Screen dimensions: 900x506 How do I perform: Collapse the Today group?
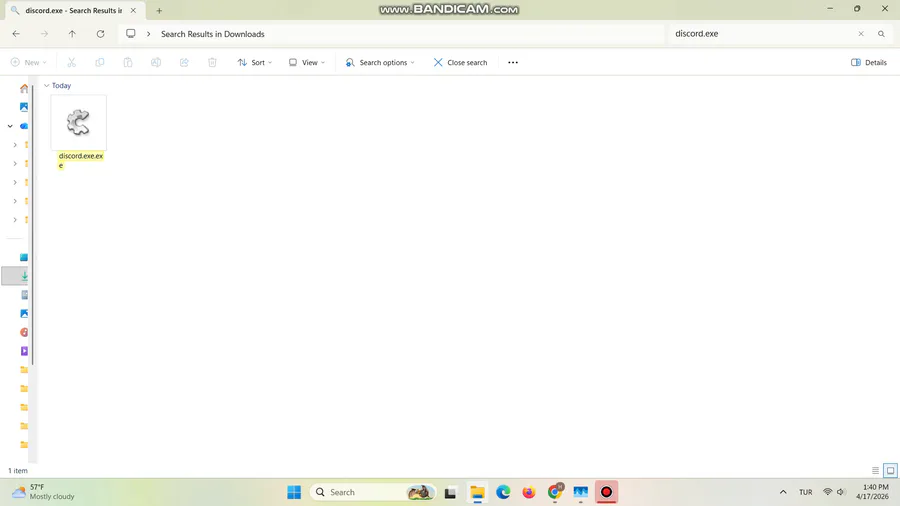pyautogui.click(x=46, y=85)
